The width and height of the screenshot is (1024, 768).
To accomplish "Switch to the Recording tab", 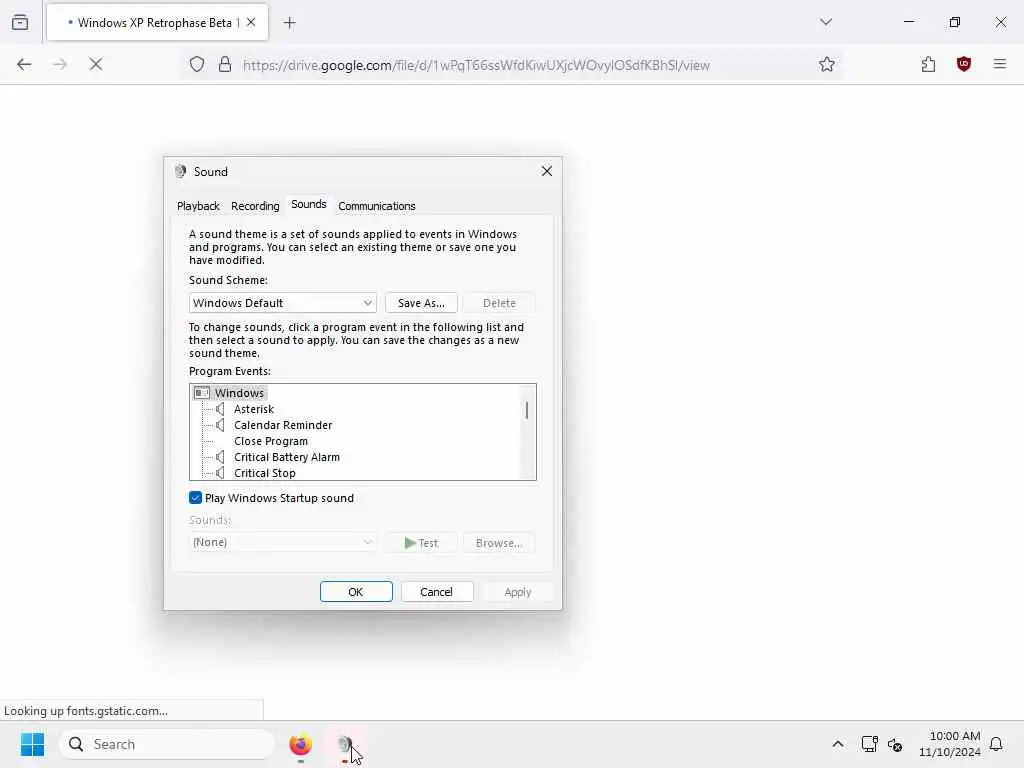I will click(255, 206).
